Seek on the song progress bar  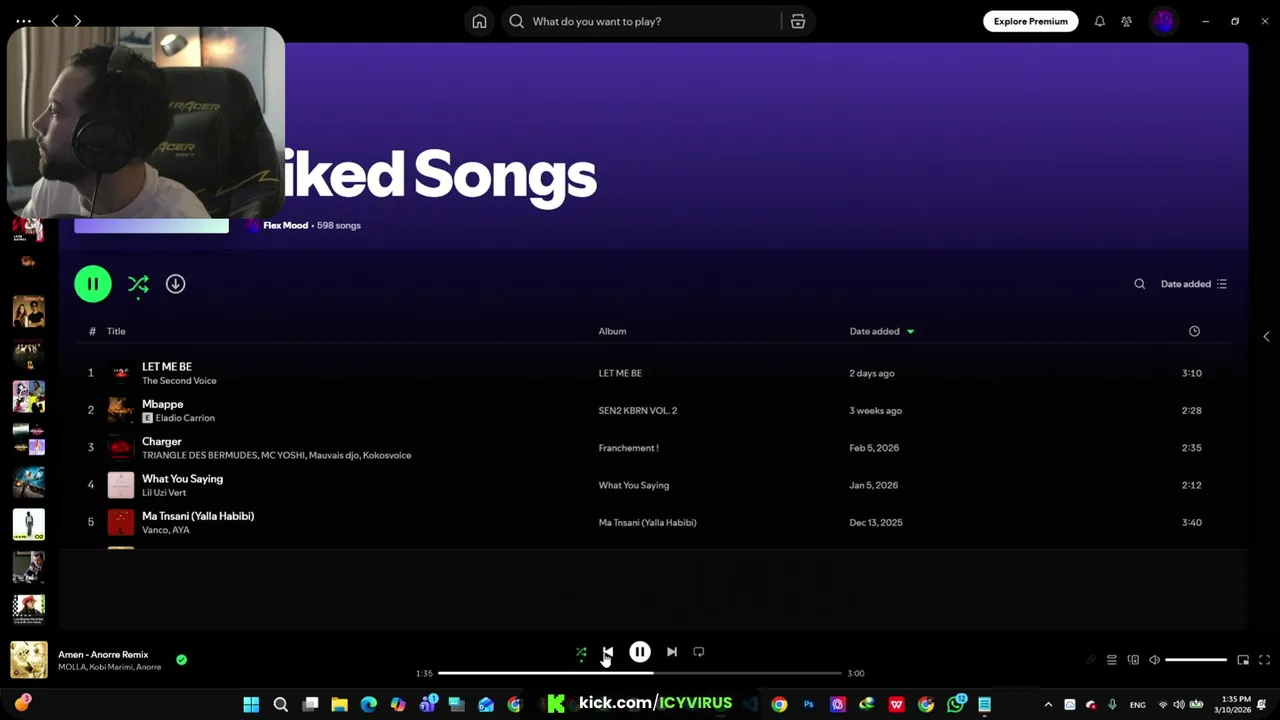[x=640, y=673]
